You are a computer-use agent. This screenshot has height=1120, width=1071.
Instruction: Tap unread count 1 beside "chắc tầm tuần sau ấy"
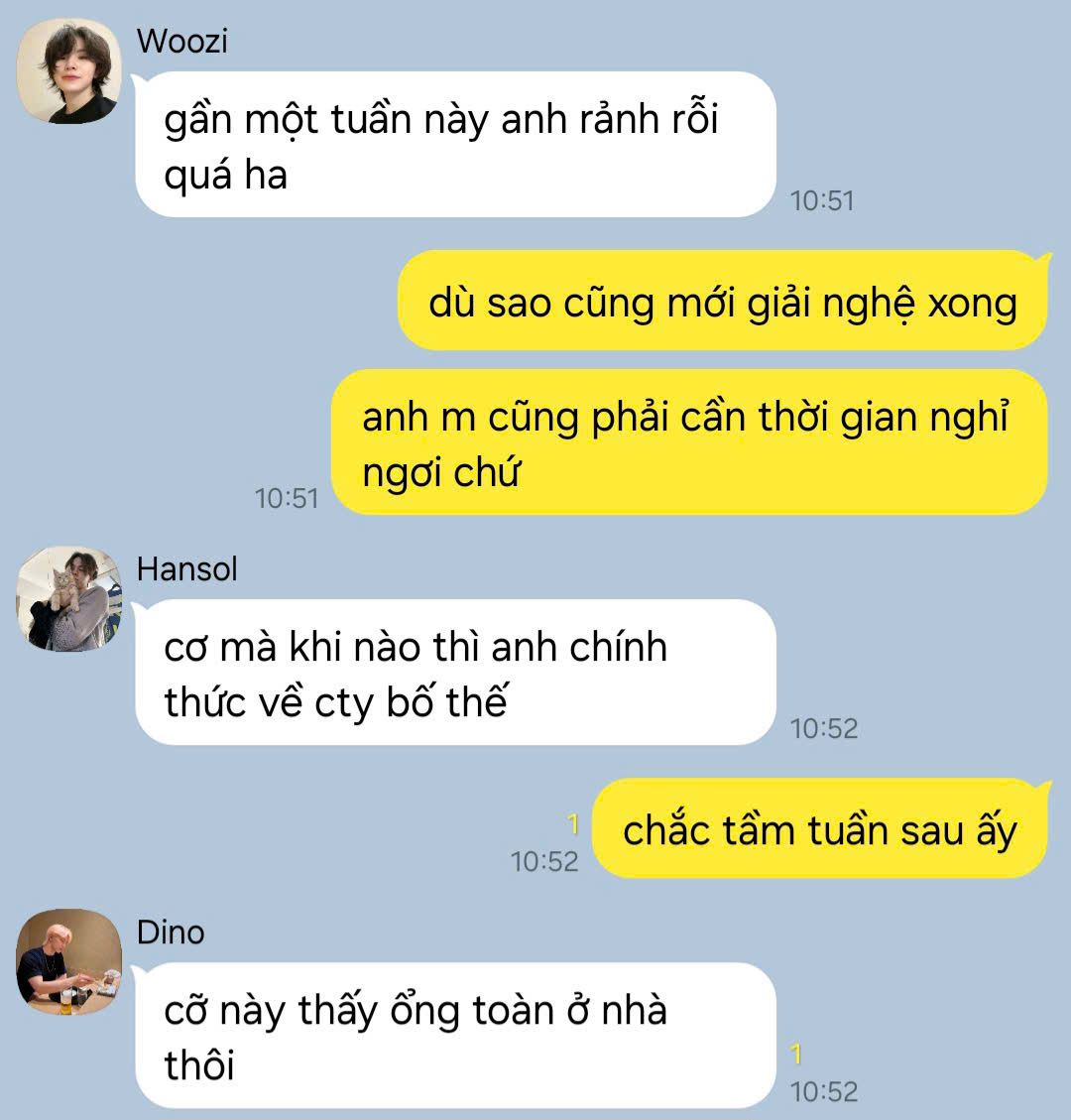coord(572,824)
